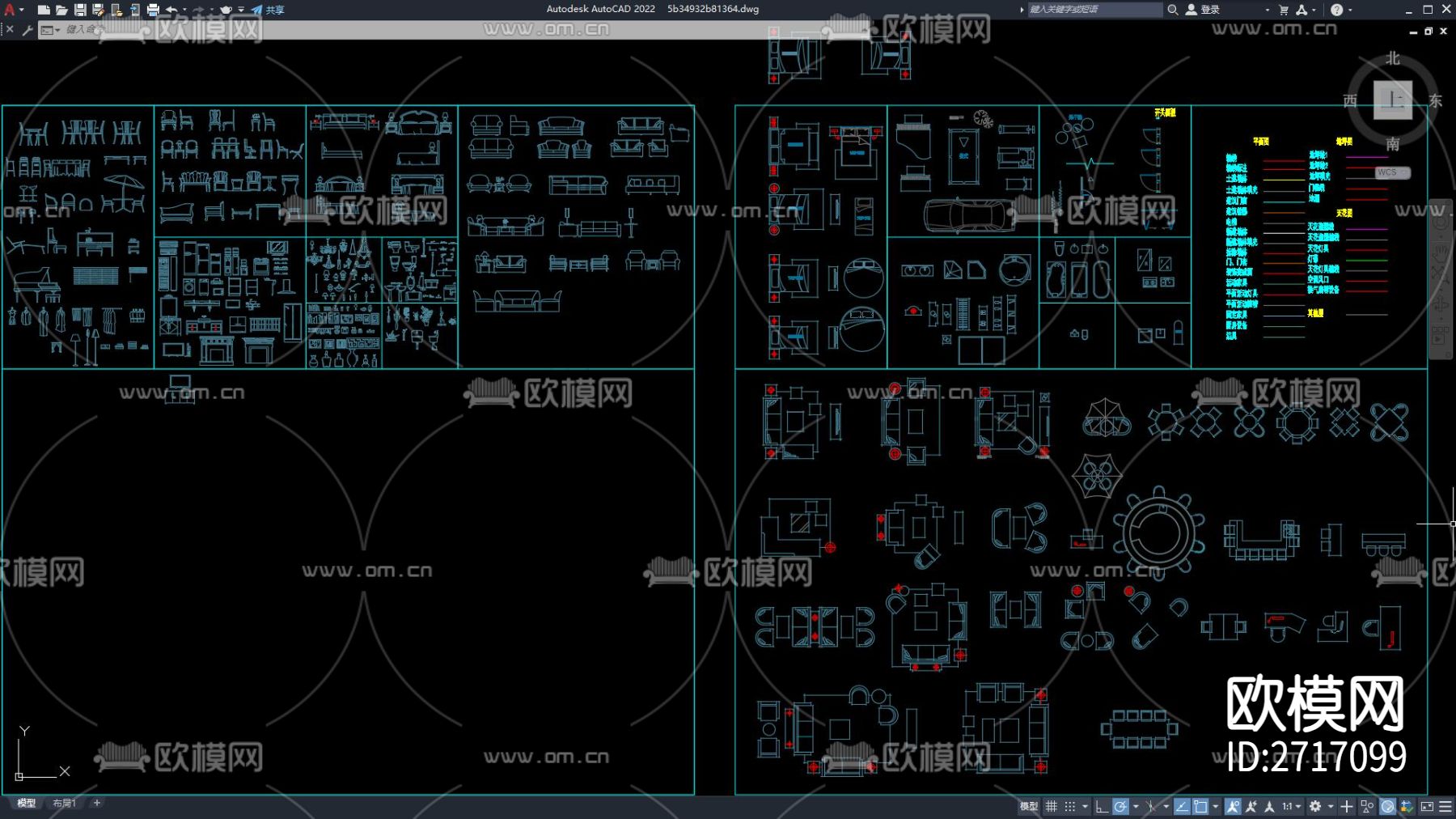The width and height of the screenshot is (1456, 819).
Task: Click the isolate objects shapes icon
Action: [x=1367, y=806]
